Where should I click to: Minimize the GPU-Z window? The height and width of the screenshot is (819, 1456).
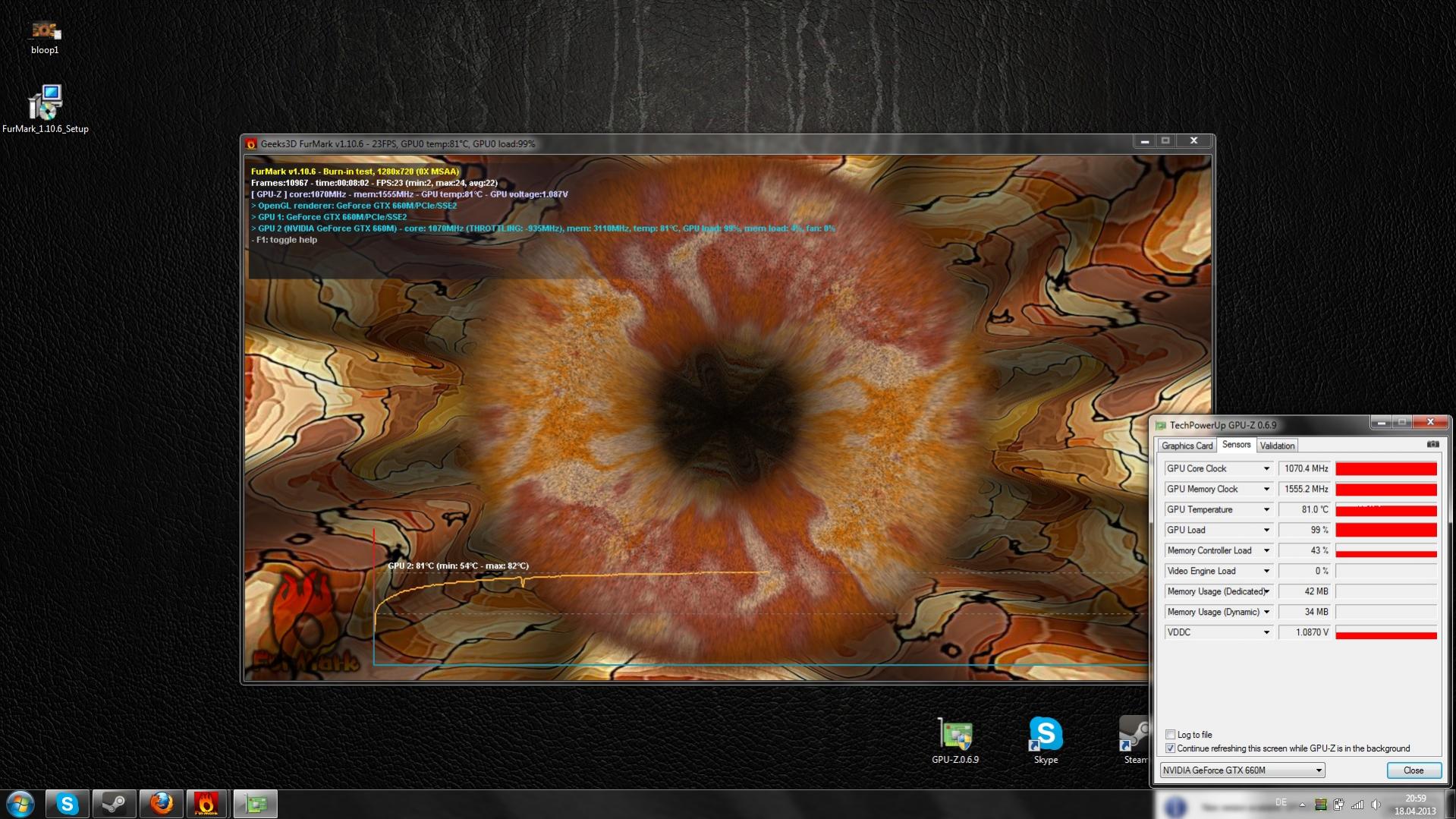pyautogui.click(x=1381, y=423)
